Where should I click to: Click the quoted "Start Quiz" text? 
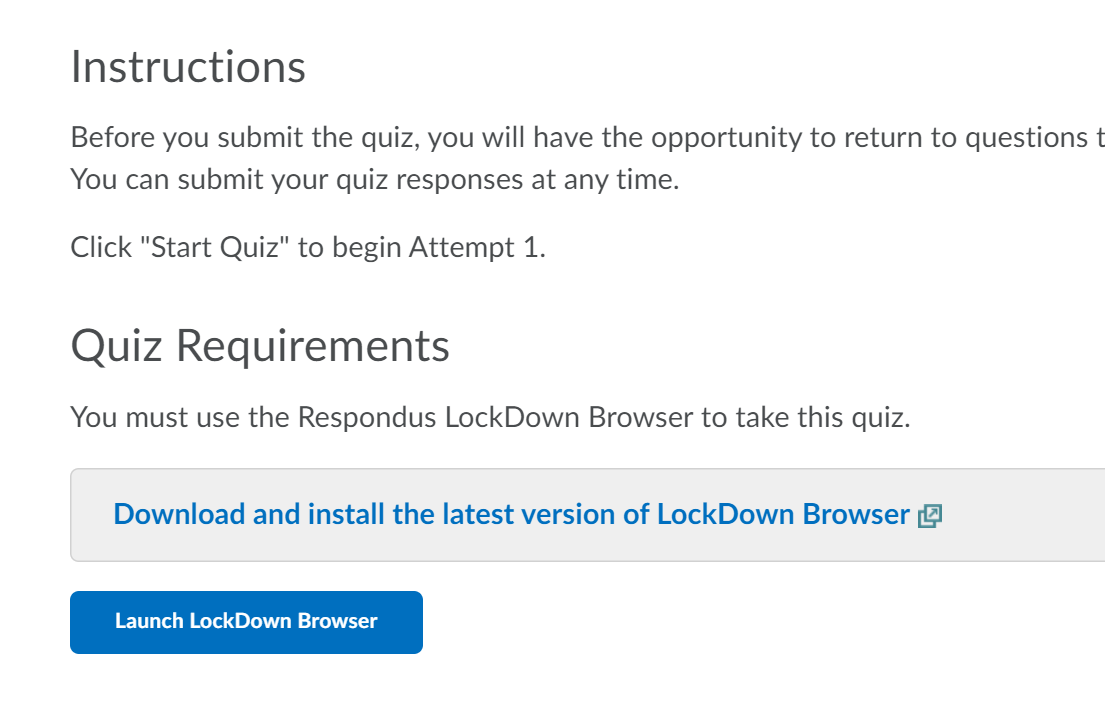220,247
